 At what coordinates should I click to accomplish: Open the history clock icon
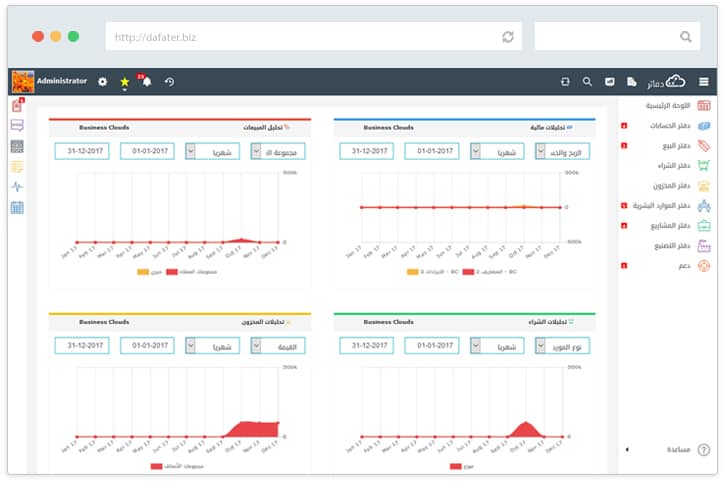(169, 81)
